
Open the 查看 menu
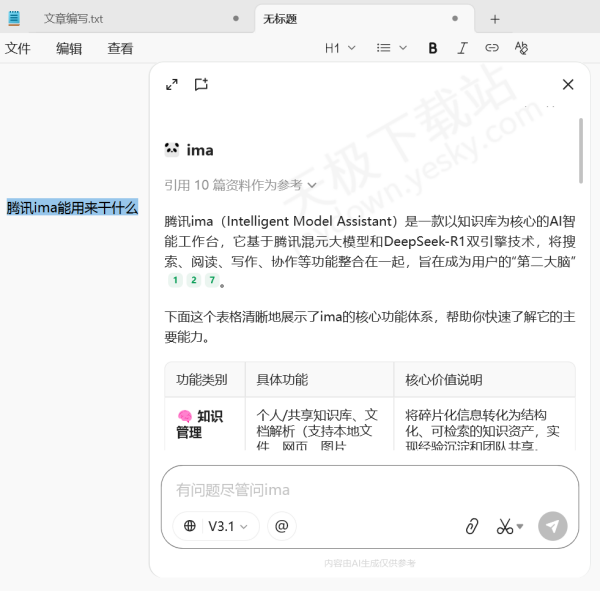pyautogui.click(x=120, y=48)
